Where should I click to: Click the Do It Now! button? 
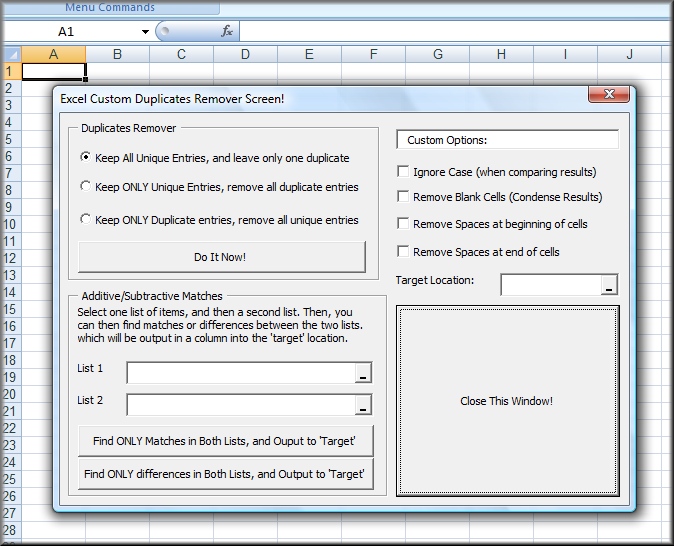click(x=222, y=257)
